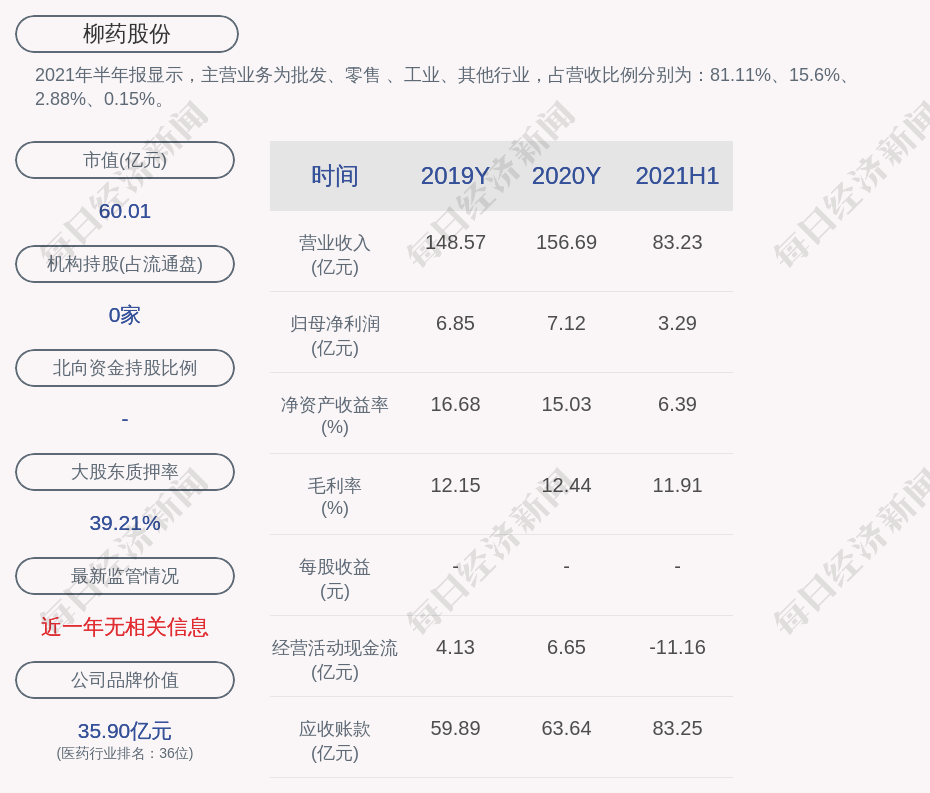The image size is (930, 793).
Task: Click the 2021H1 column header
Action: pos(677,176)
